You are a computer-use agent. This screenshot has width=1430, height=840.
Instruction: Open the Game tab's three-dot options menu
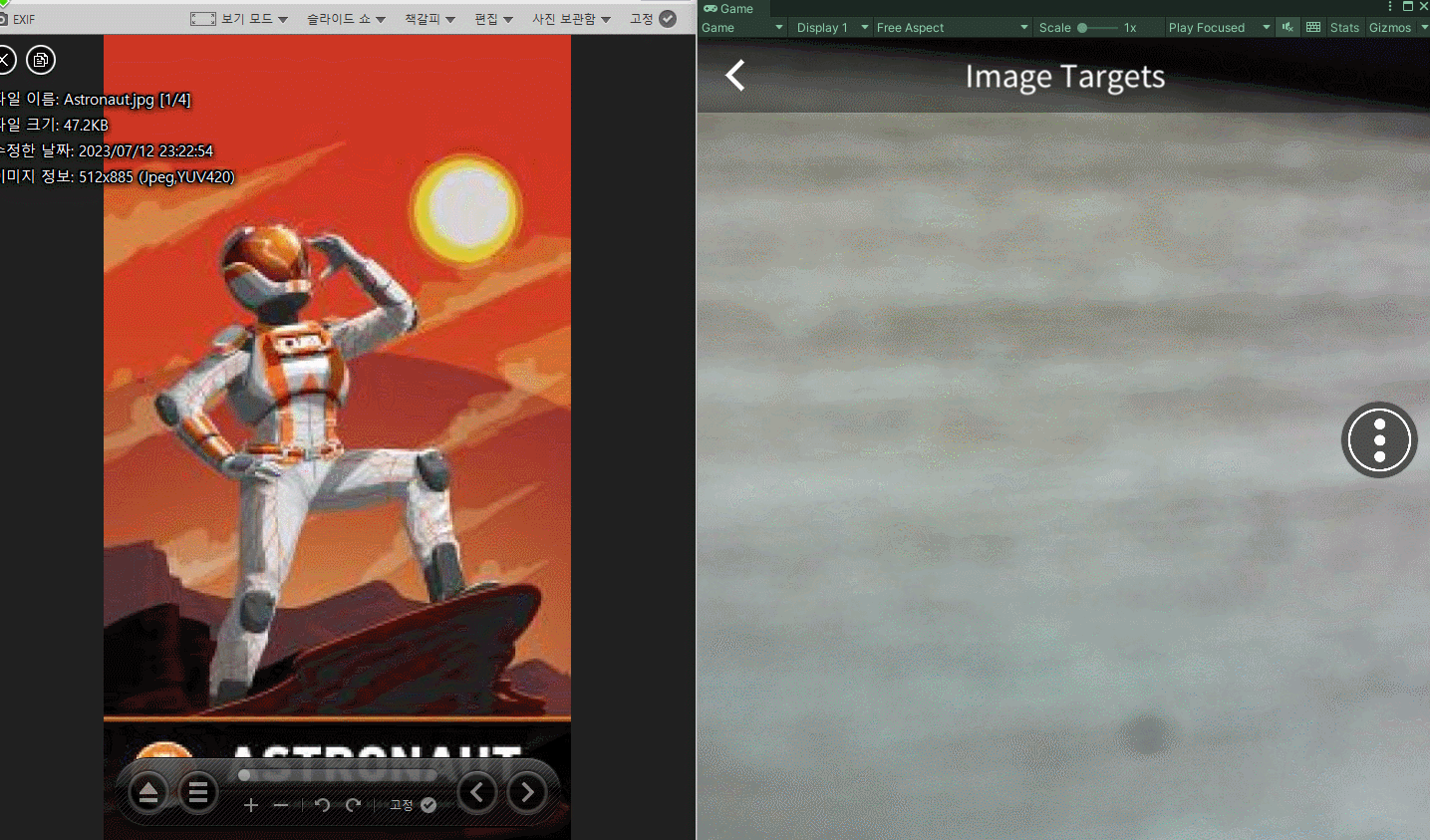[x=1390, y=7]
